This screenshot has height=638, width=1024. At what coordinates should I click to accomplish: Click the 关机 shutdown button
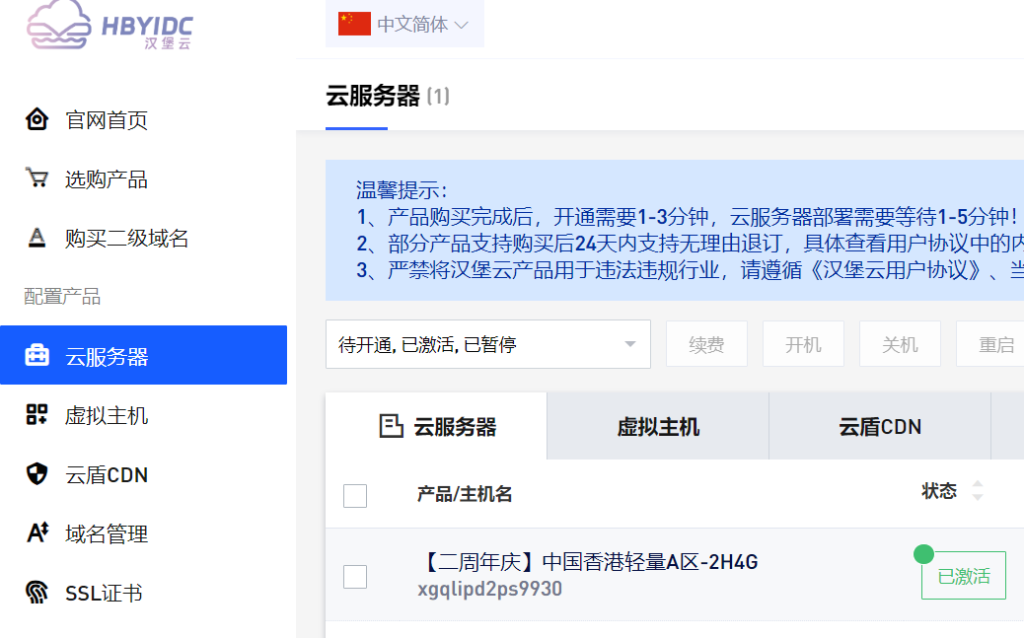point(900,345)
